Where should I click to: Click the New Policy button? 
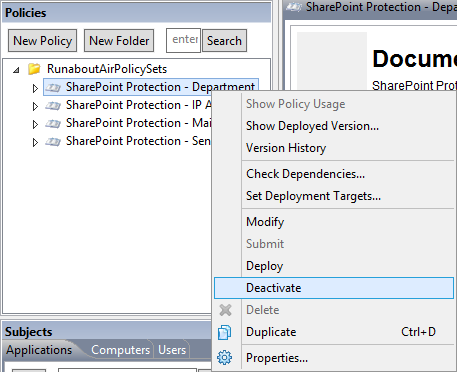42,41
